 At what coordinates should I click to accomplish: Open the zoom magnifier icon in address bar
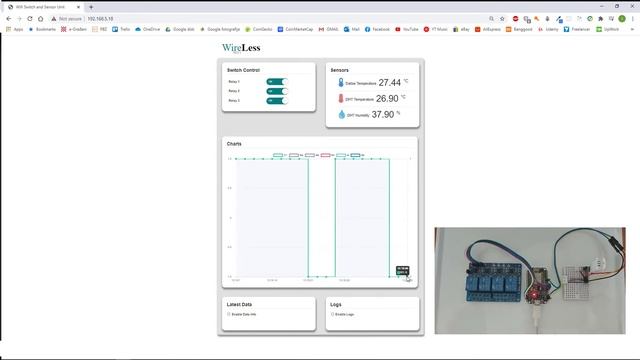click(x=491, y=19)
